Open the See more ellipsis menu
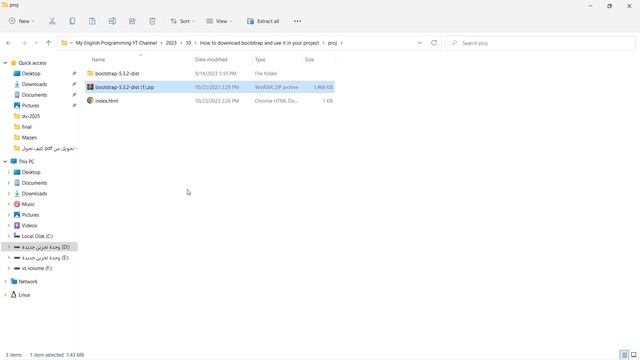The image size is (640, 360). tap(298, 21)
